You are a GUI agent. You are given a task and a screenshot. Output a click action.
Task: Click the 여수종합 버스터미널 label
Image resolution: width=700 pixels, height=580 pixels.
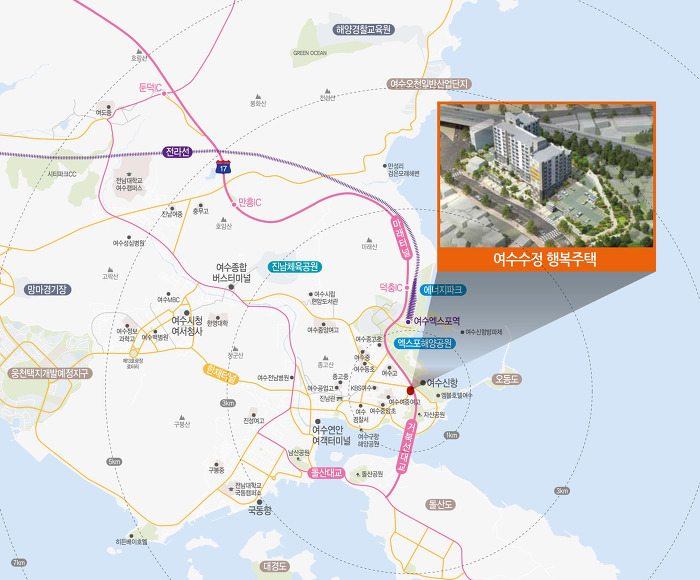pos(231,272)
